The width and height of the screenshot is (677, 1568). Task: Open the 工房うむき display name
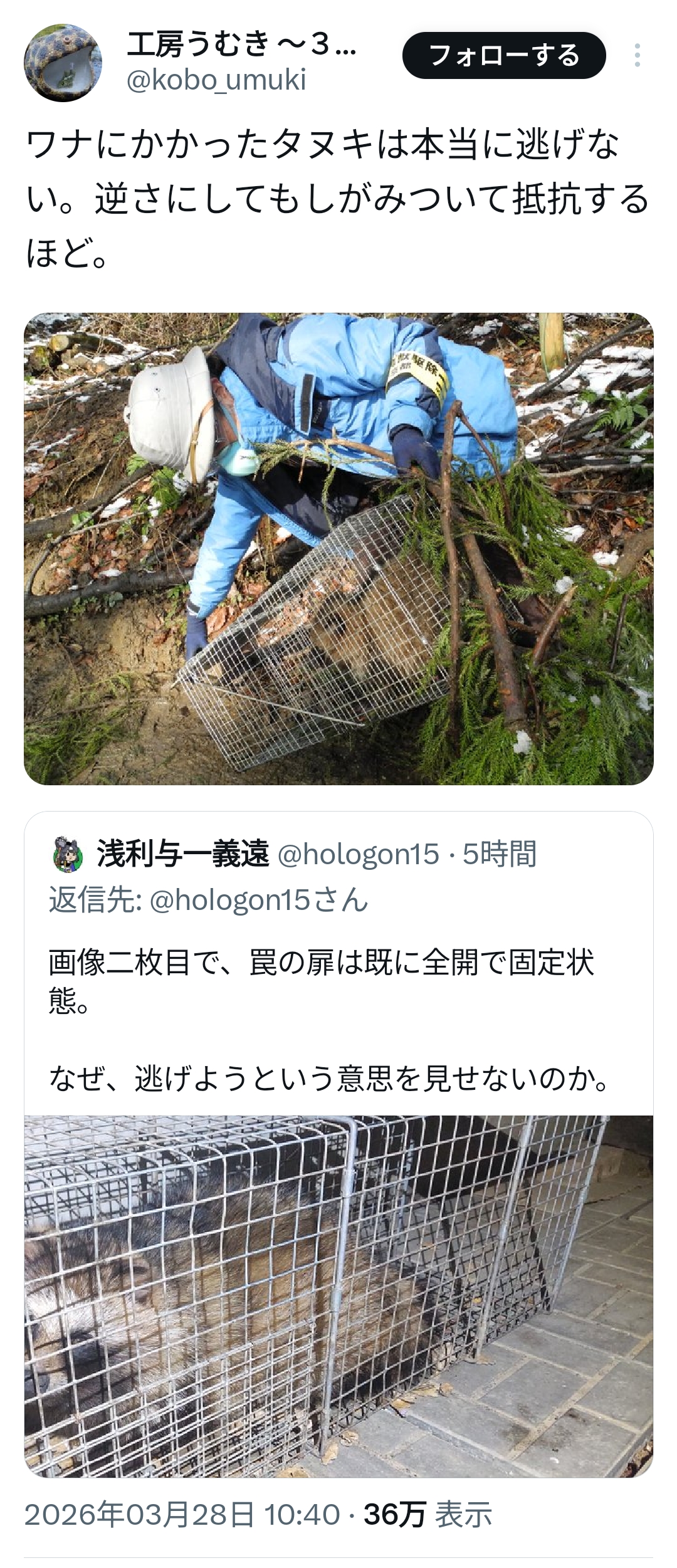point(241,45)
